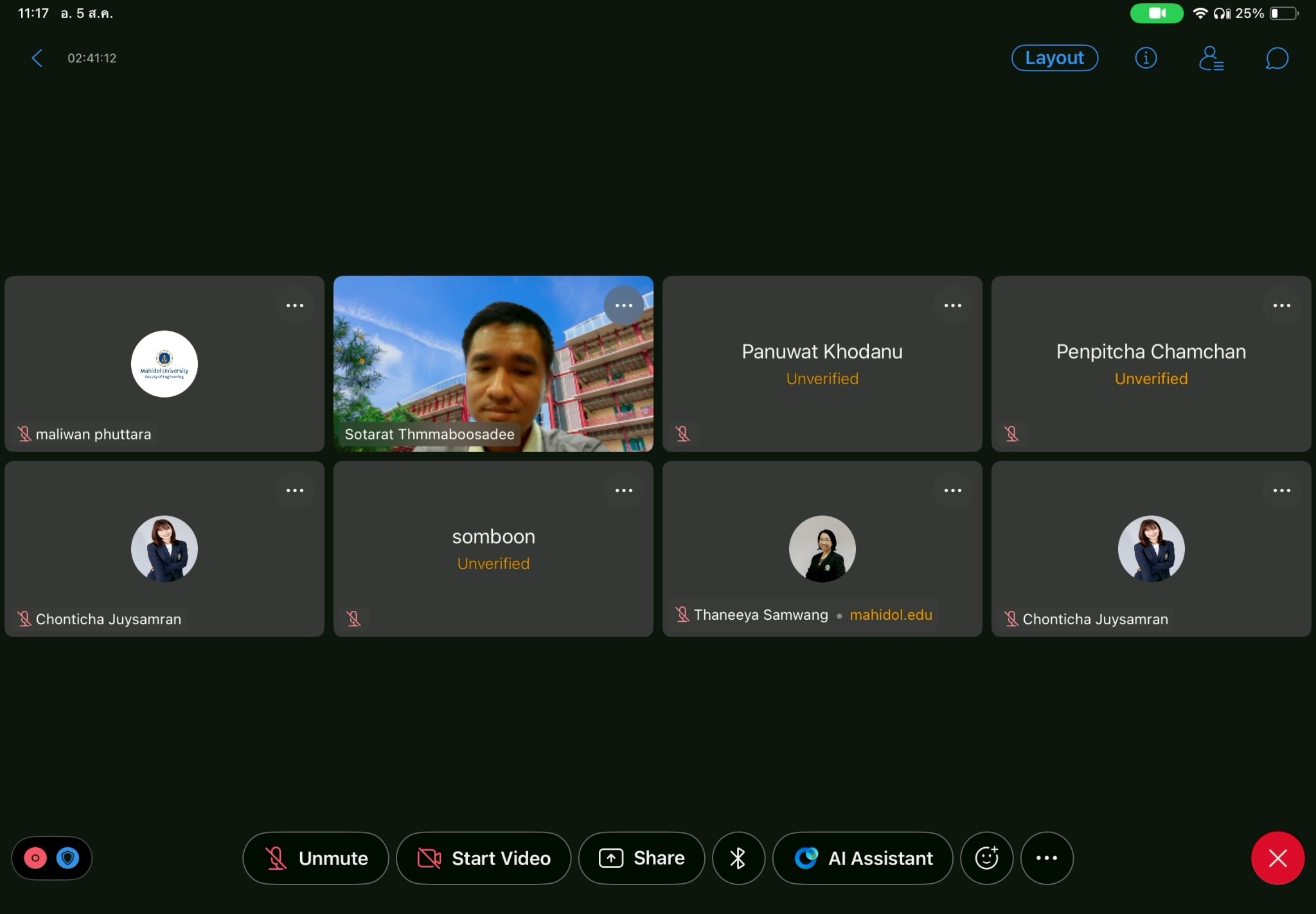The image size is (1316, 914).
Task: Tap the blue security shield icon
Action: click(67, 858)
